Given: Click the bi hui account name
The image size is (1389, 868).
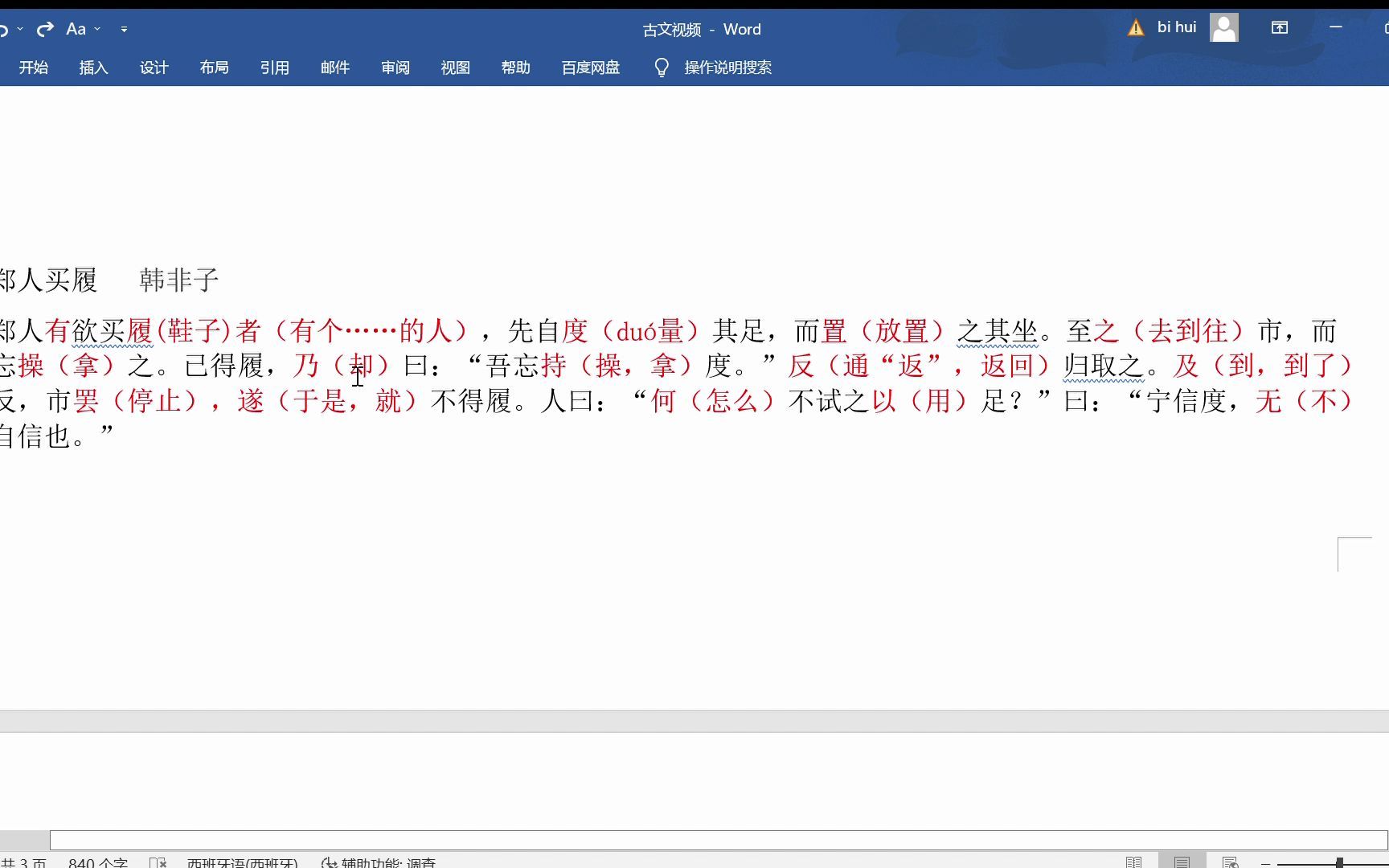Looking at the screenshot, I should click(x=1177, y=27).
